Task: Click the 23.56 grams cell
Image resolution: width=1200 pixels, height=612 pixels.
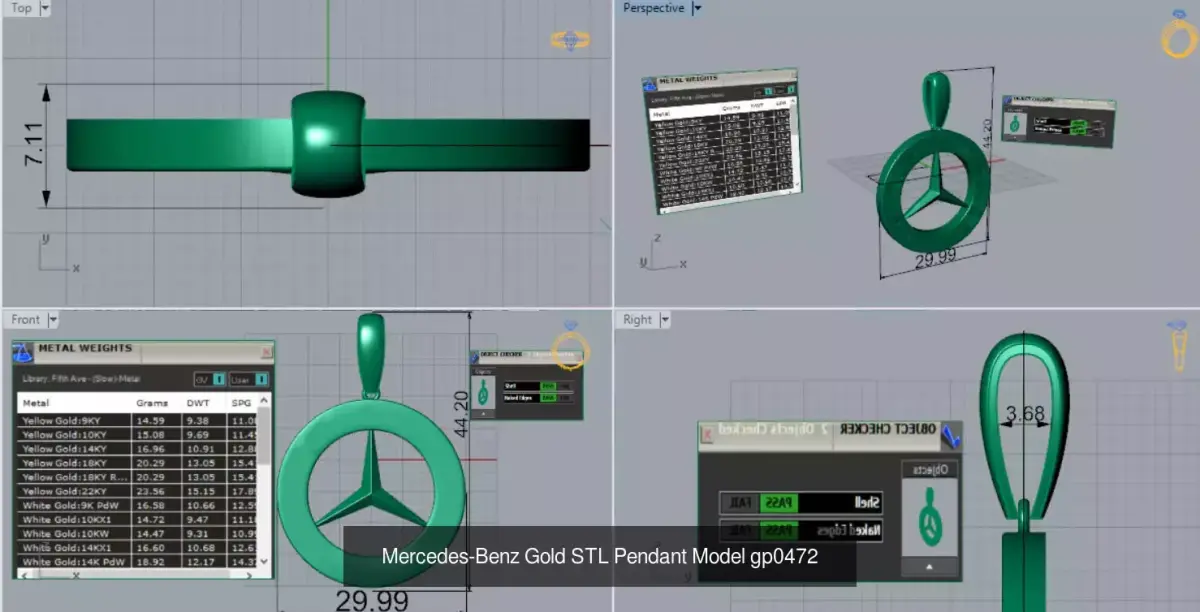Action: (157, 491)
